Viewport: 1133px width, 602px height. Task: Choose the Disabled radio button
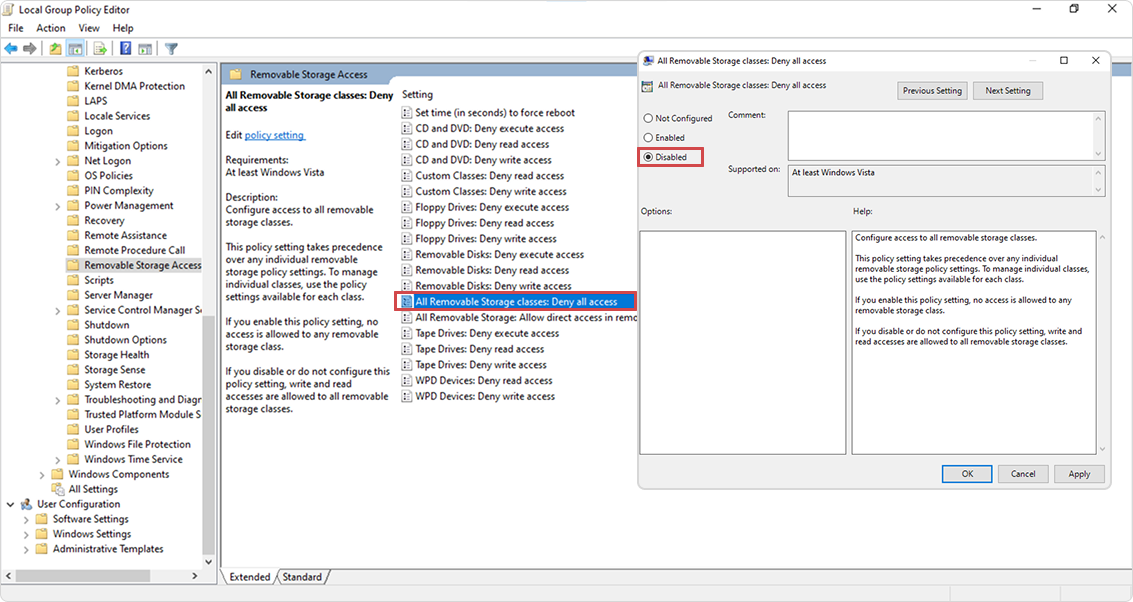coord(648,157)
